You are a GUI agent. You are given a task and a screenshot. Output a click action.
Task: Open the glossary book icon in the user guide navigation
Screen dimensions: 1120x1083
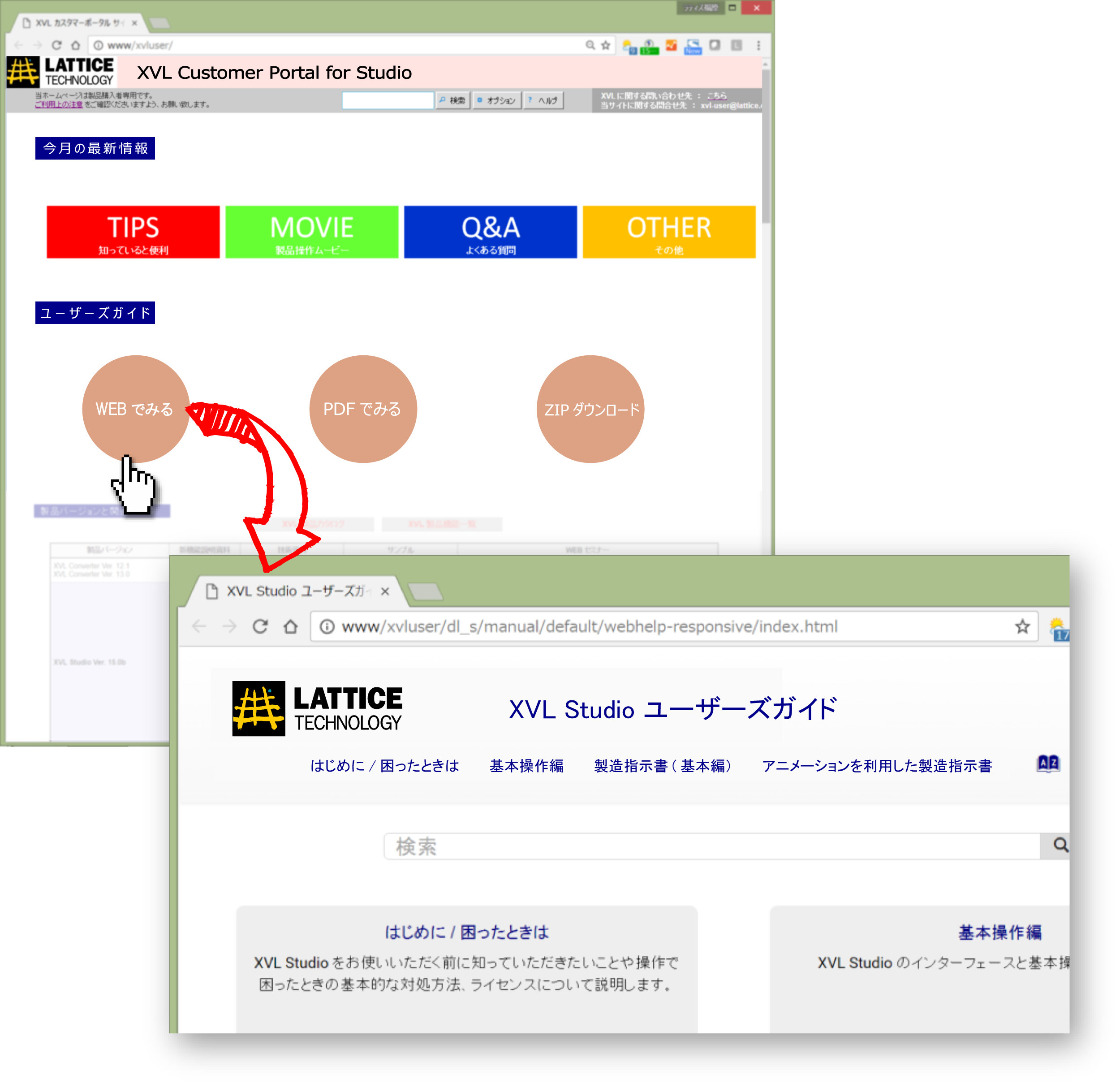[1048, 764]
